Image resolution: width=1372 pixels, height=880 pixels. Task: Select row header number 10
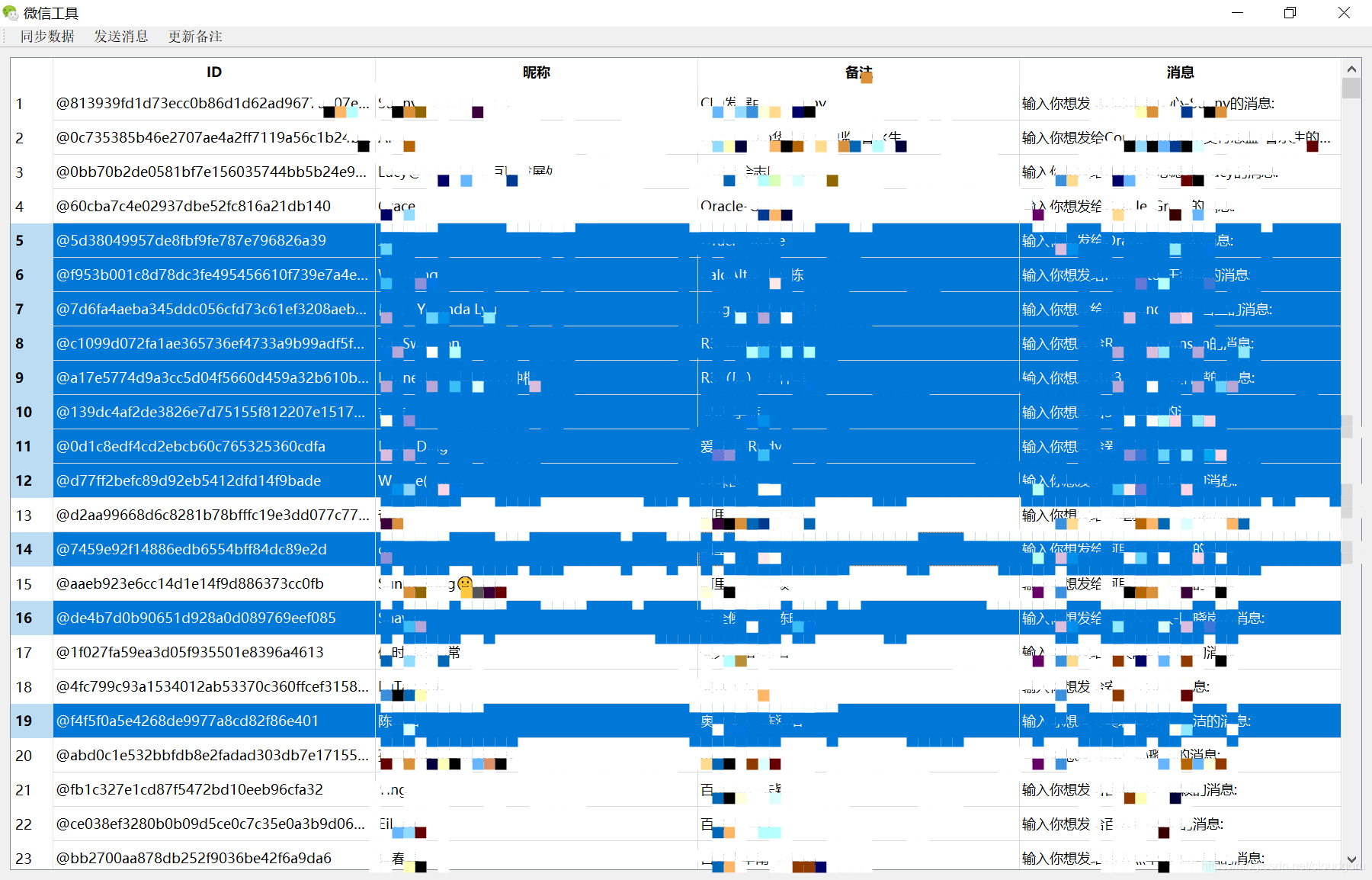(32, 412)
